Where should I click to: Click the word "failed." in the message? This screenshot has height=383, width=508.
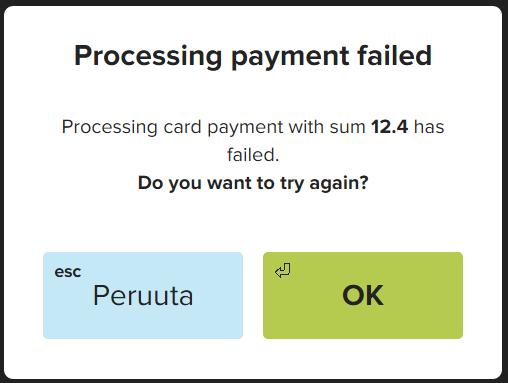253,155
